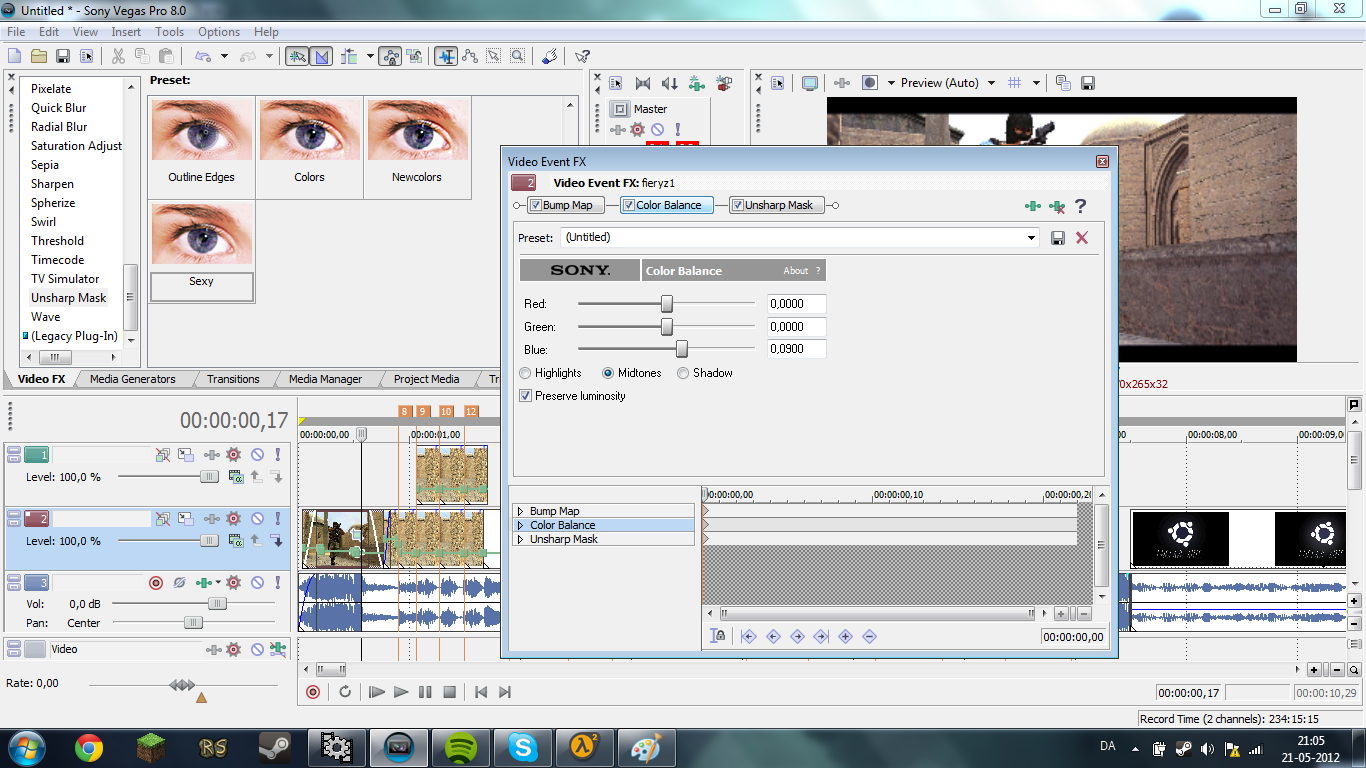The image size is (1366, 768).
Task: Uncheck Preserve luminosity
Action: point(526,396)
